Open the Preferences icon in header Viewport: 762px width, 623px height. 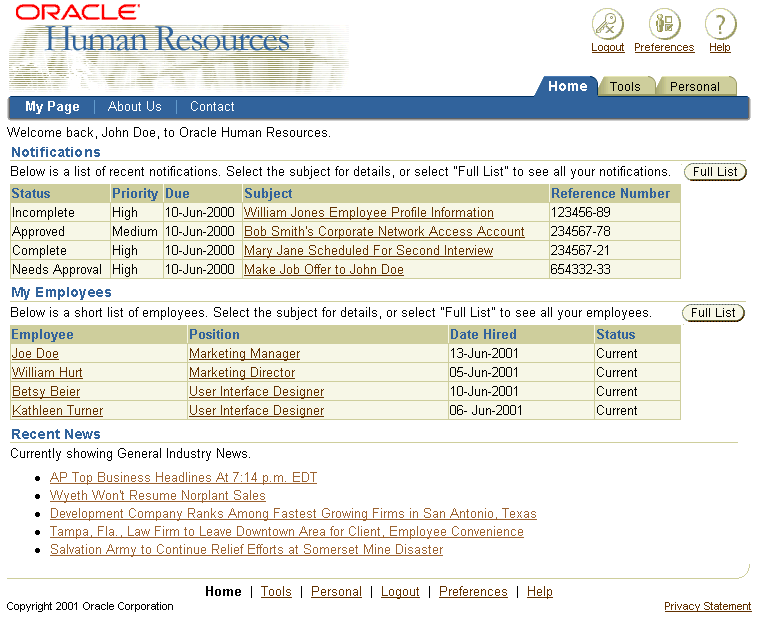664,24
